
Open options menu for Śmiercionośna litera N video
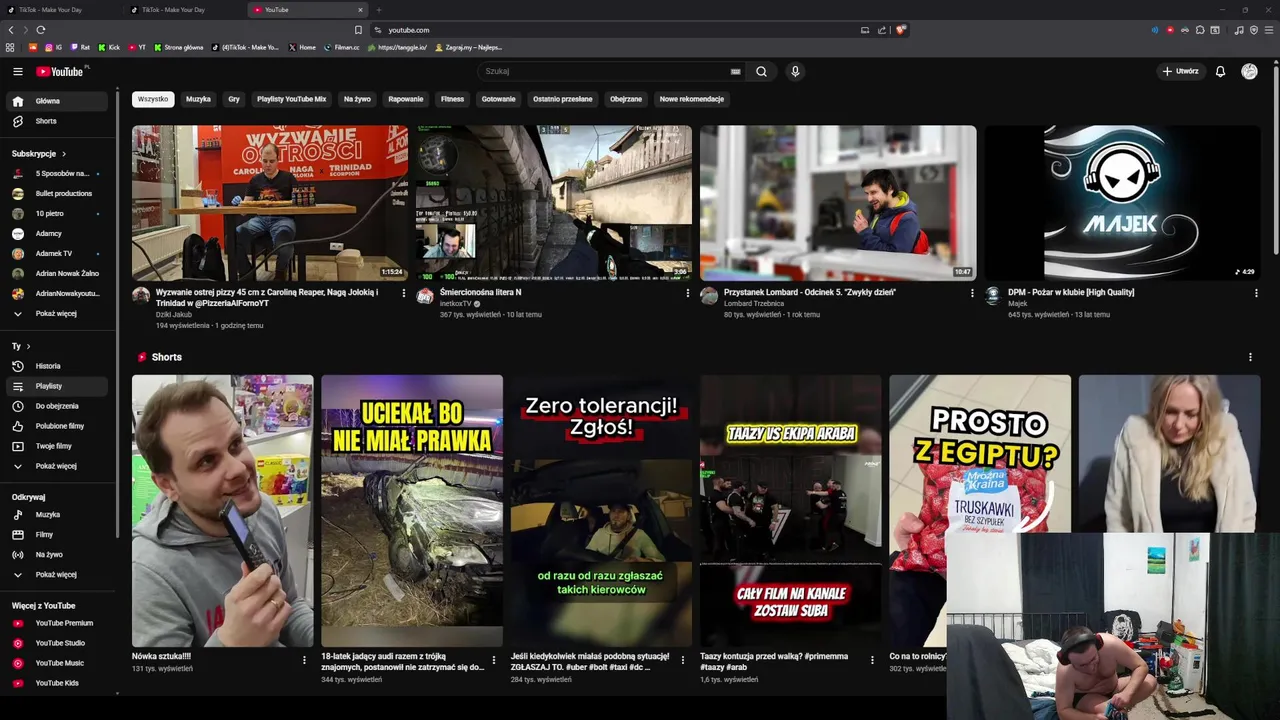[688, 293]
